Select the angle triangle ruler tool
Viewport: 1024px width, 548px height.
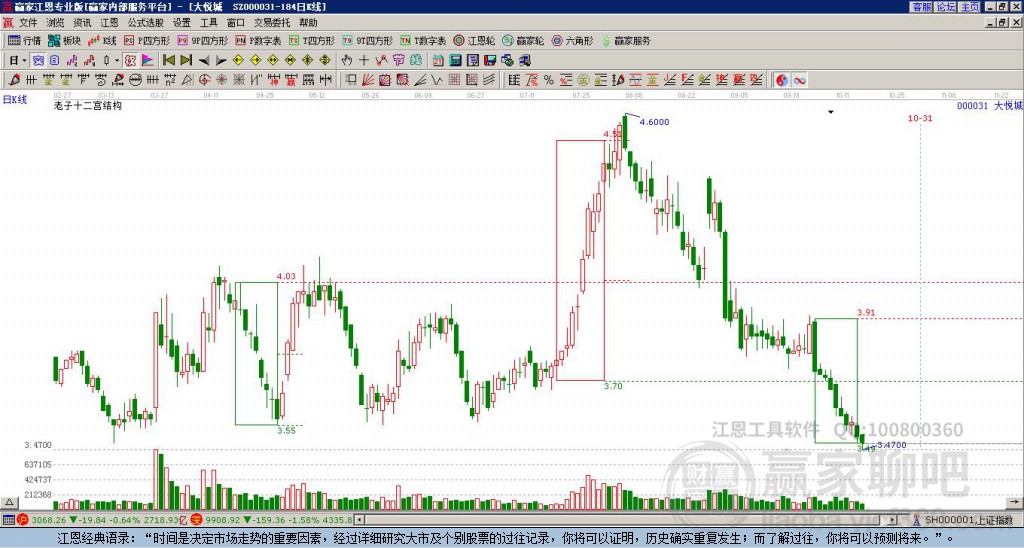tap(187, 80)
